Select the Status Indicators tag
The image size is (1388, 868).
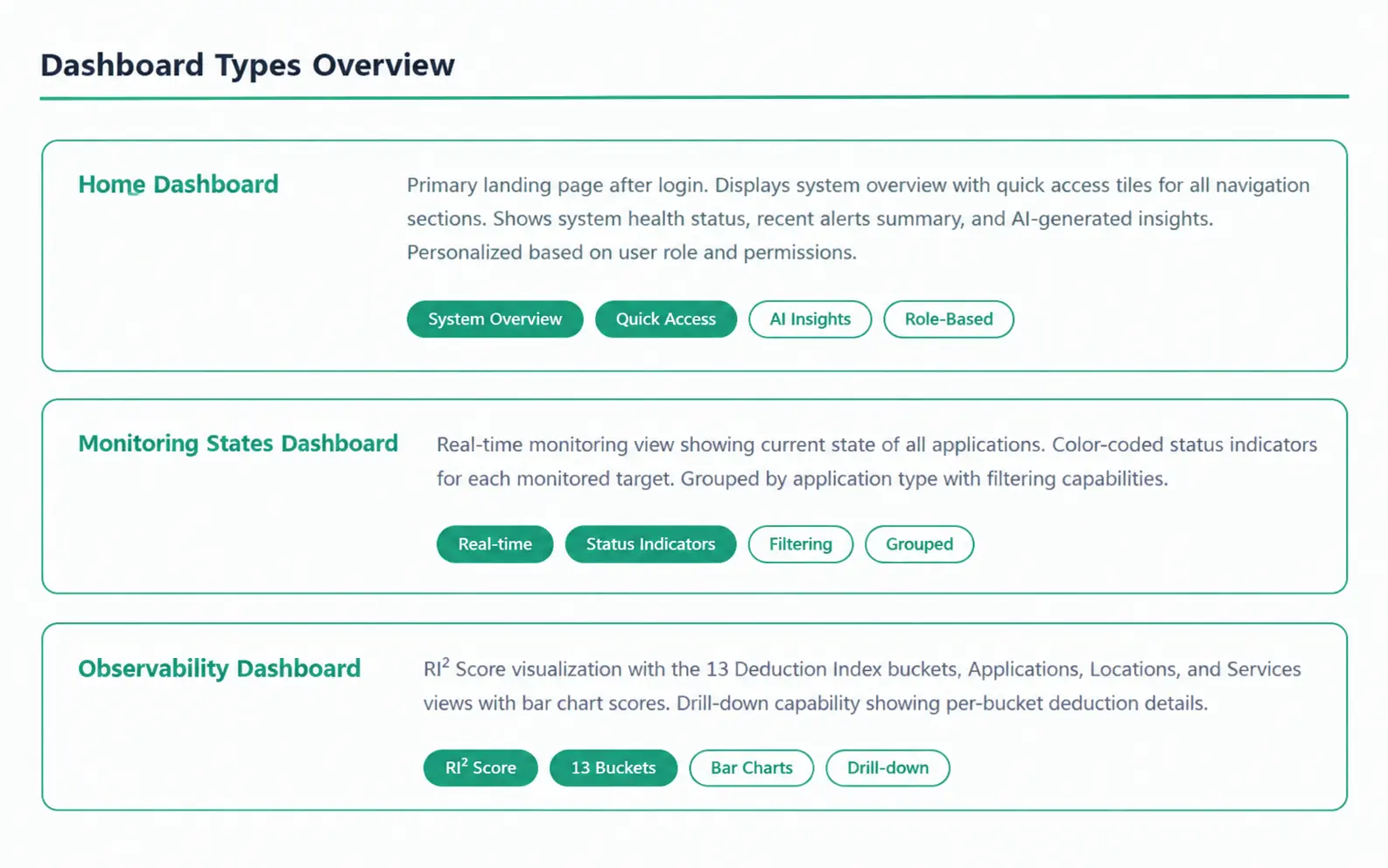[650, 544]
